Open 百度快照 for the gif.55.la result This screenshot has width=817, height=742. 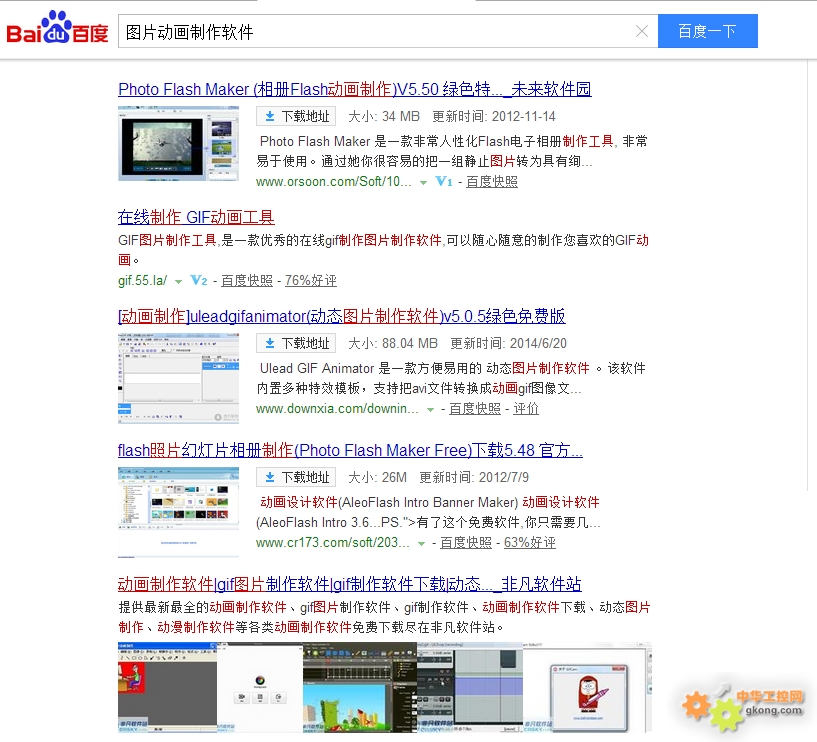[x=247, y=280]
